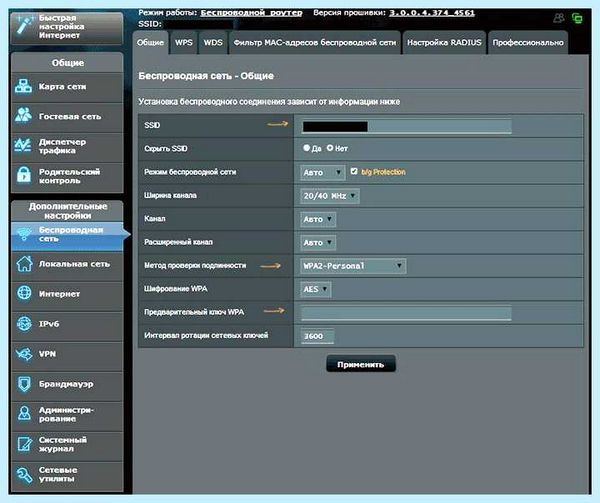The width and height of the screenshot is (600, 503).
Task: Open 'Системный журнал' menu item
Action: (x=67, y=444)
